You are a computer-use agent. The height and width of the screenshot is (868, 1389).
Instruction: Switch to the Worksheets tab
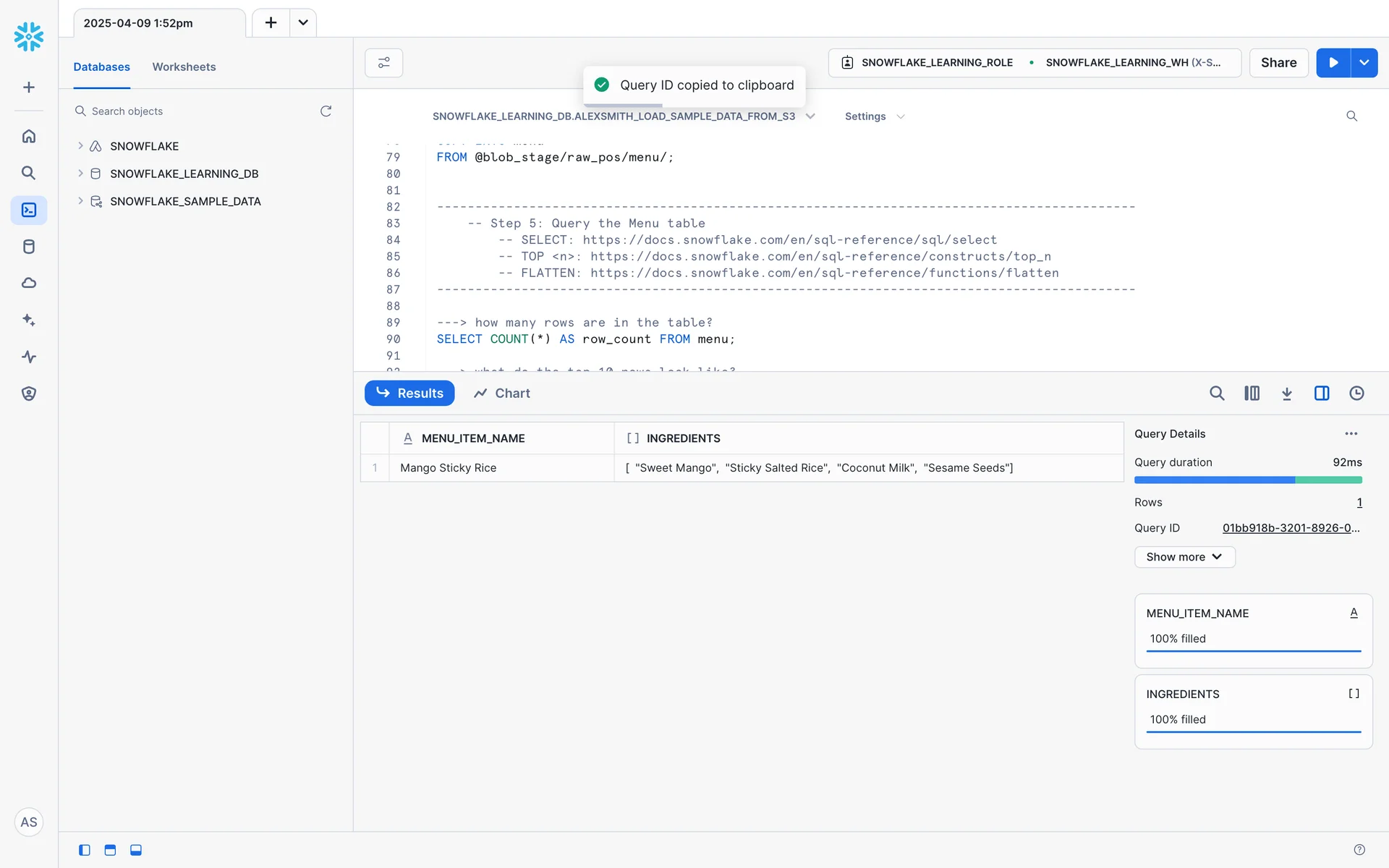(184, 67)
